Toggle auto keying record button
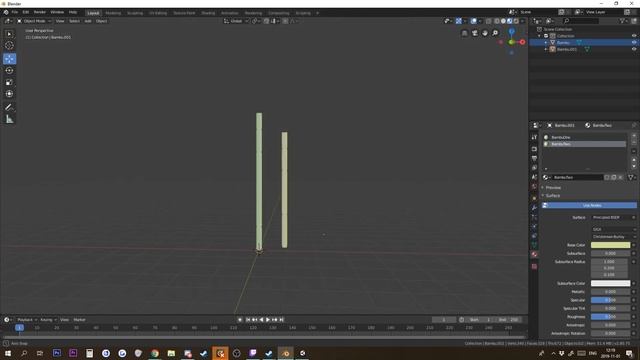 tap(240, 320)
